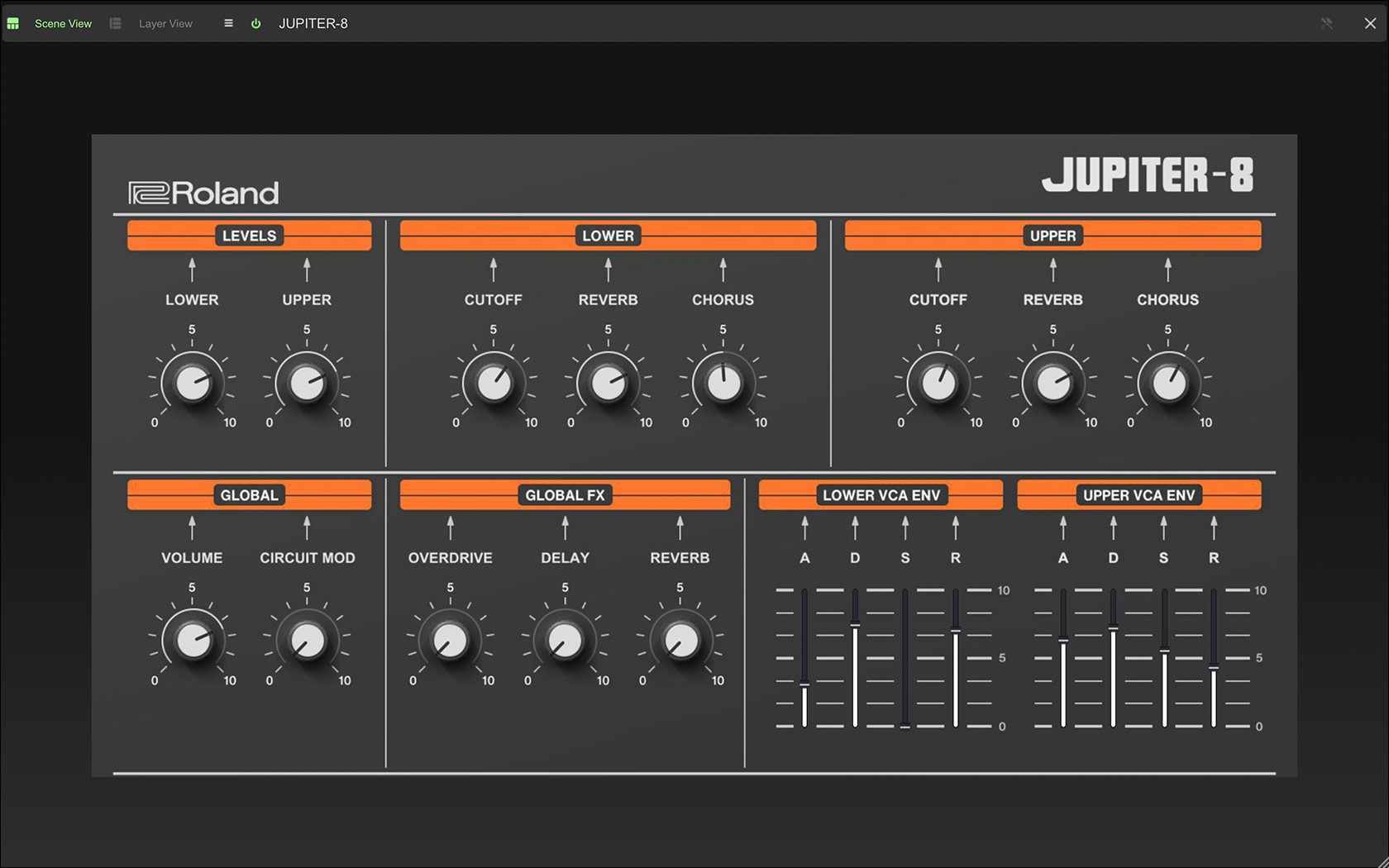Click the LEVELS Lower knob

pyautogui.click(x=193, y=383)
